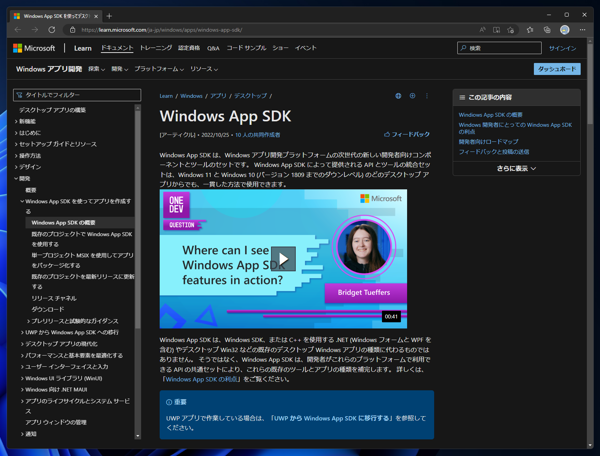This screenshot has height=456, width=600.
Task: Reload the page with the refresh icon
Action: click(x=52, y=30)
